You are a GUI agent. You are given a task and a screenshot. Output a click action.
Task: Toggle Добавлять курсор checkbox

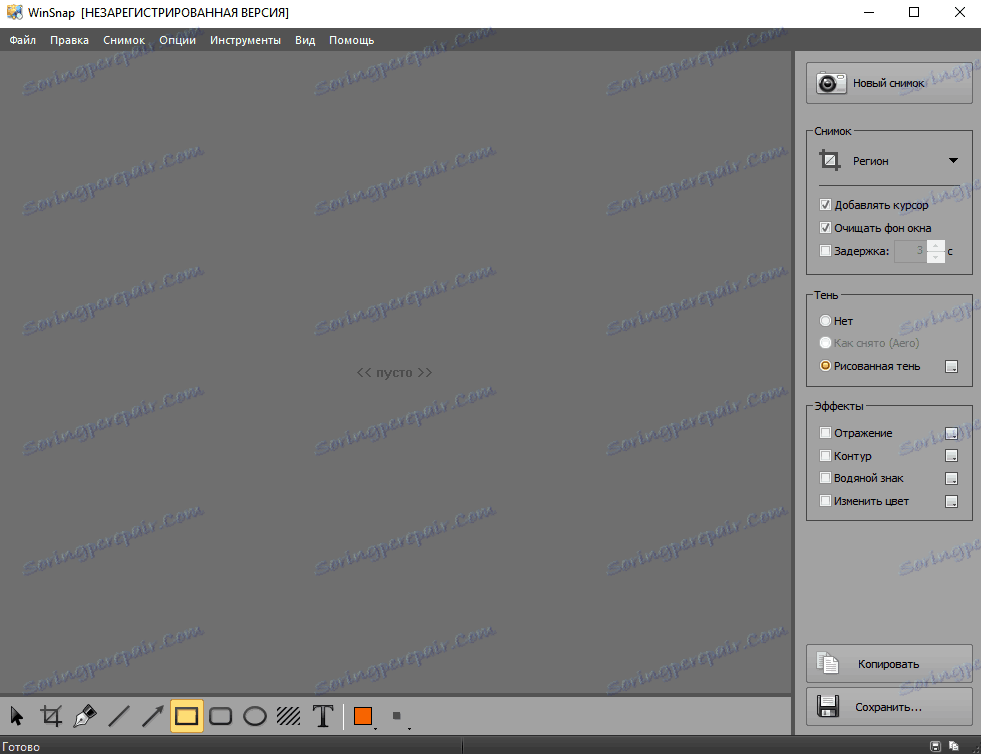825,205
